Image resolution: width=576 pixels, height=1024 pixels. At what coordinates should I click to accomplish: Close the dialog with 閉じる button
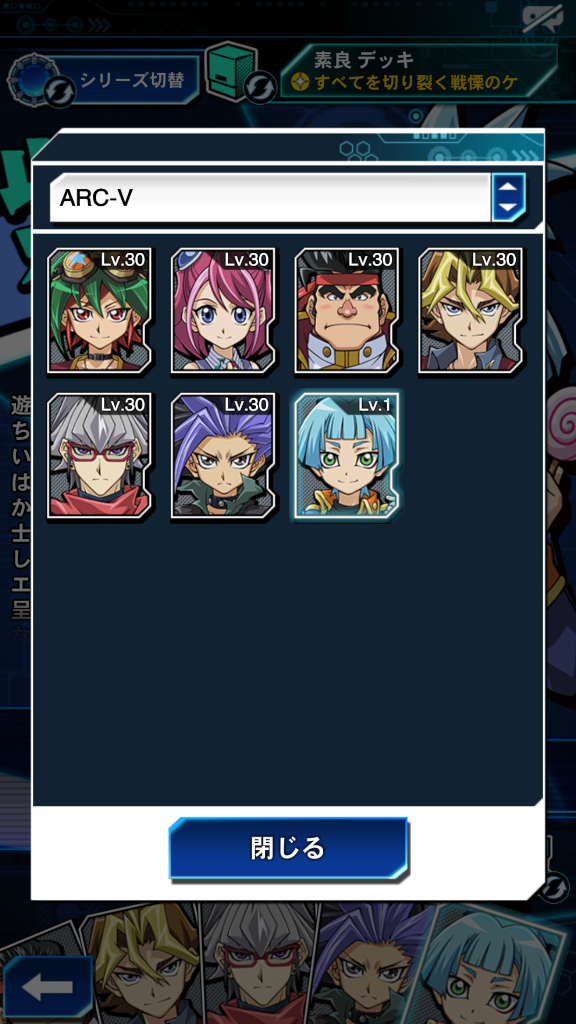pyautogui.click(x=288, y=848)
